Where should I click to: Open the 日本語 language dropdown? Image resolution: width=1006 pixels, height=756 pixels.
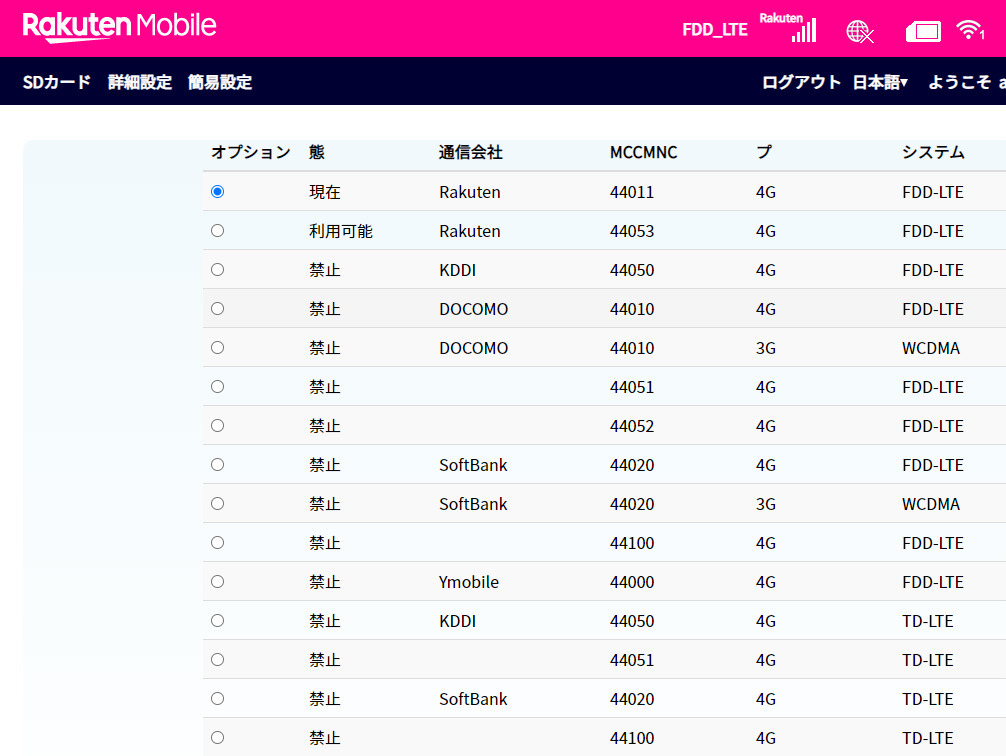(x=880, y=83)
